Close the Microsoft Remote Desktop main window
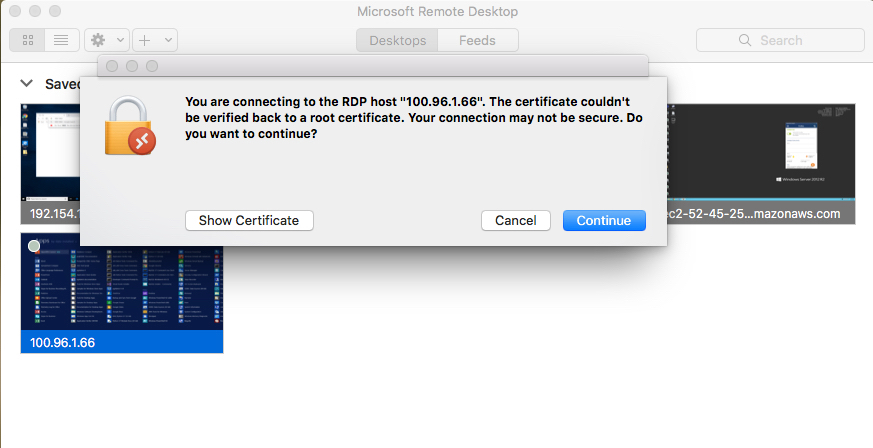Image resolution: width=873 pixels, height=448 pixels. [x=15, y=11]
